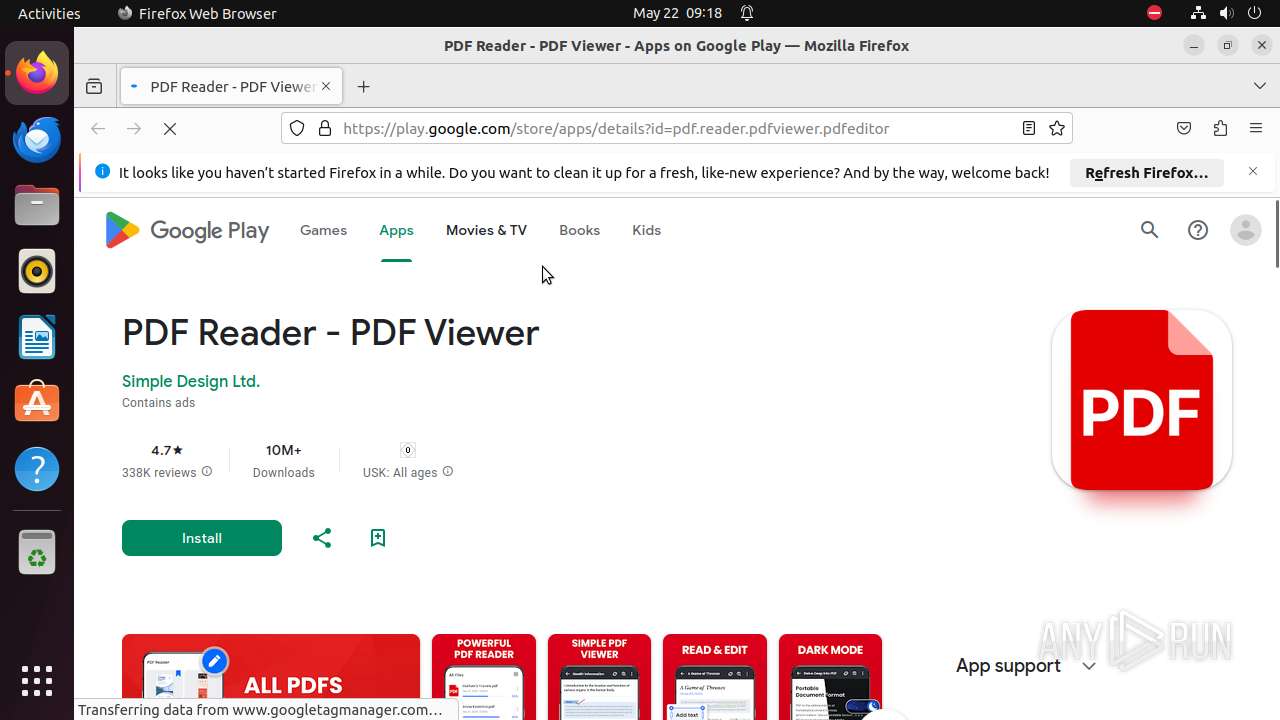1280x720 pixels.
Task: Launch Rhythmbox from the dock
Action: pyautogui.click(x=37, y=271)
